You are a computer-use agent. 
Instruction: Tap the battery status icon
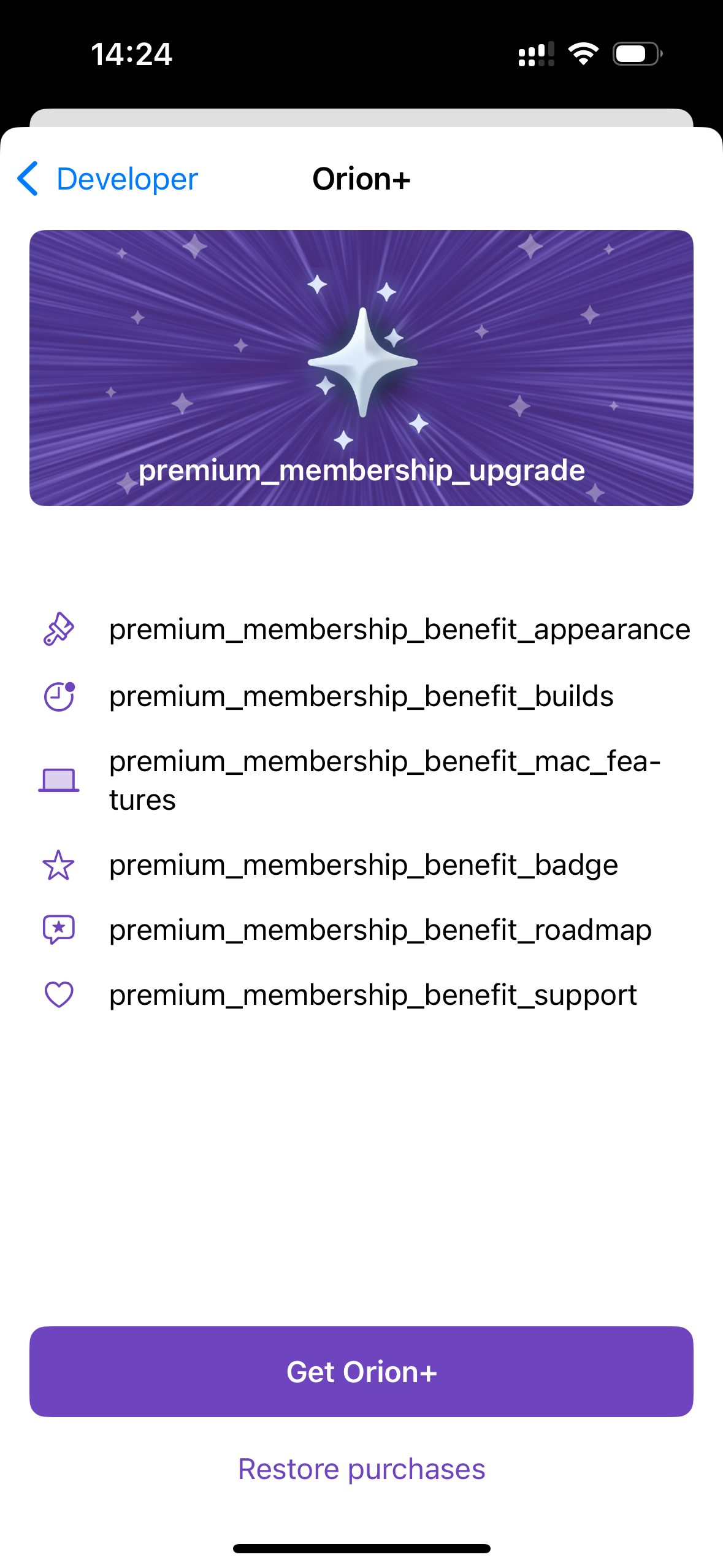(637, 54)
